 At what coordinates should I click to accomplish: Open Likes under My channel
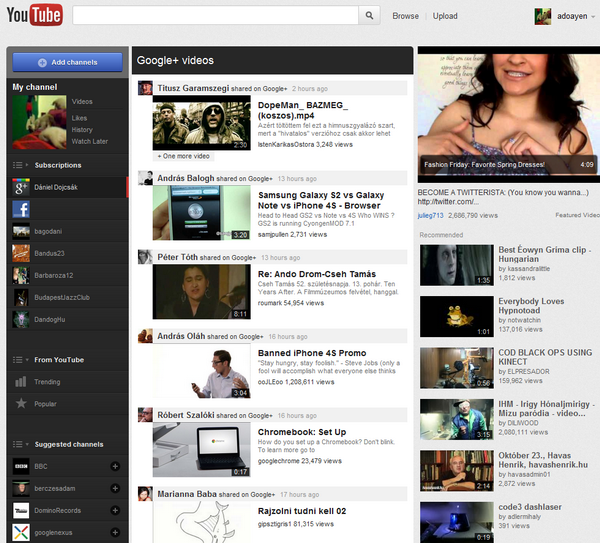(79, 118)
